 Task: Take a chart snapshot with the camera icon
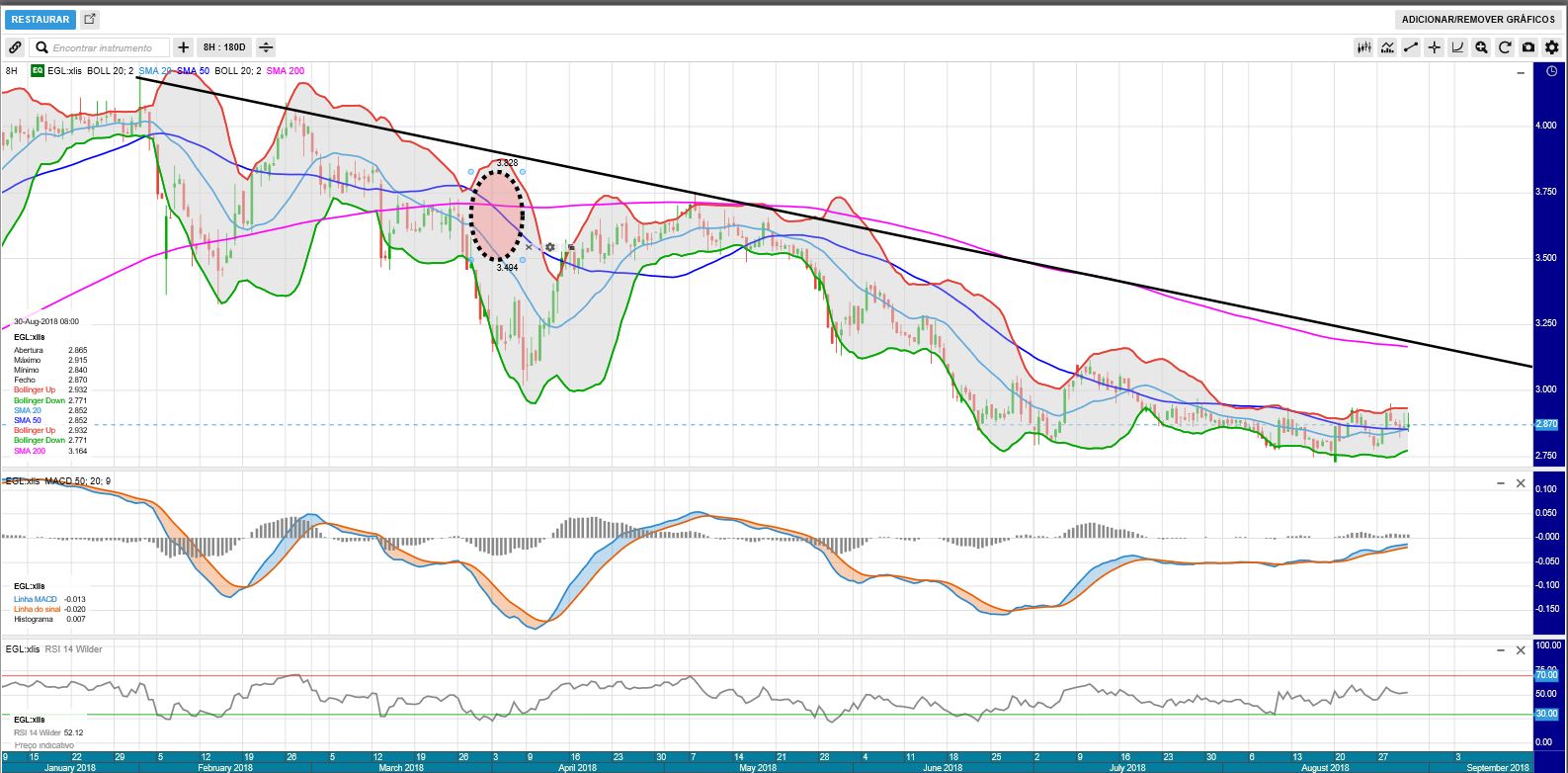(1528, 47)
